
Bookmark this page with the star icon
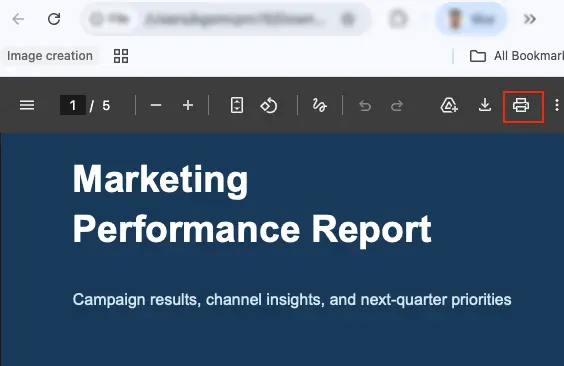pos(347,19)
